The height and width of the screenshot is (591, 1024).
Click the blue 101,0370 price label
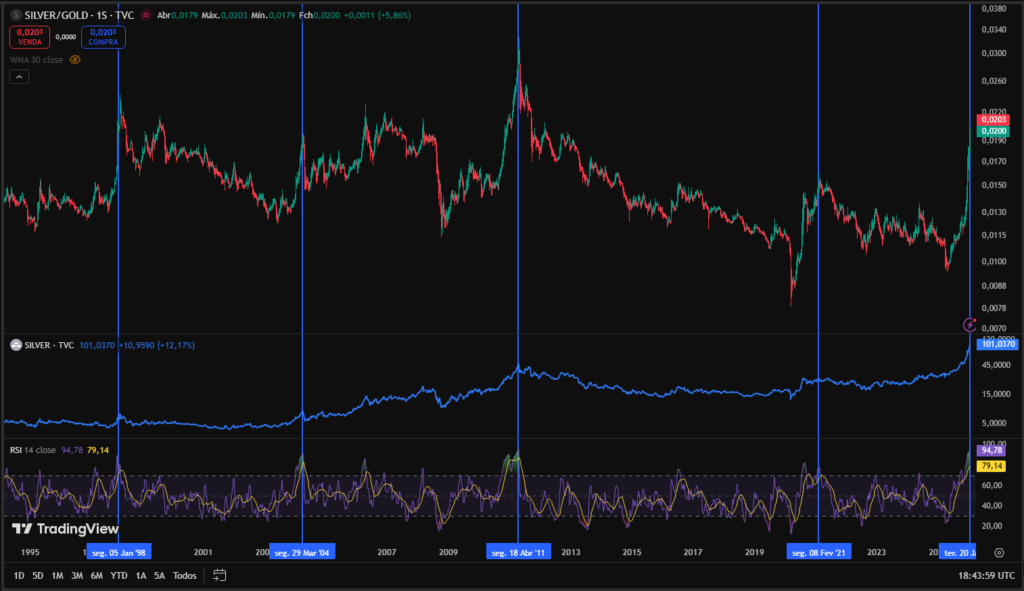click(997, 344)
